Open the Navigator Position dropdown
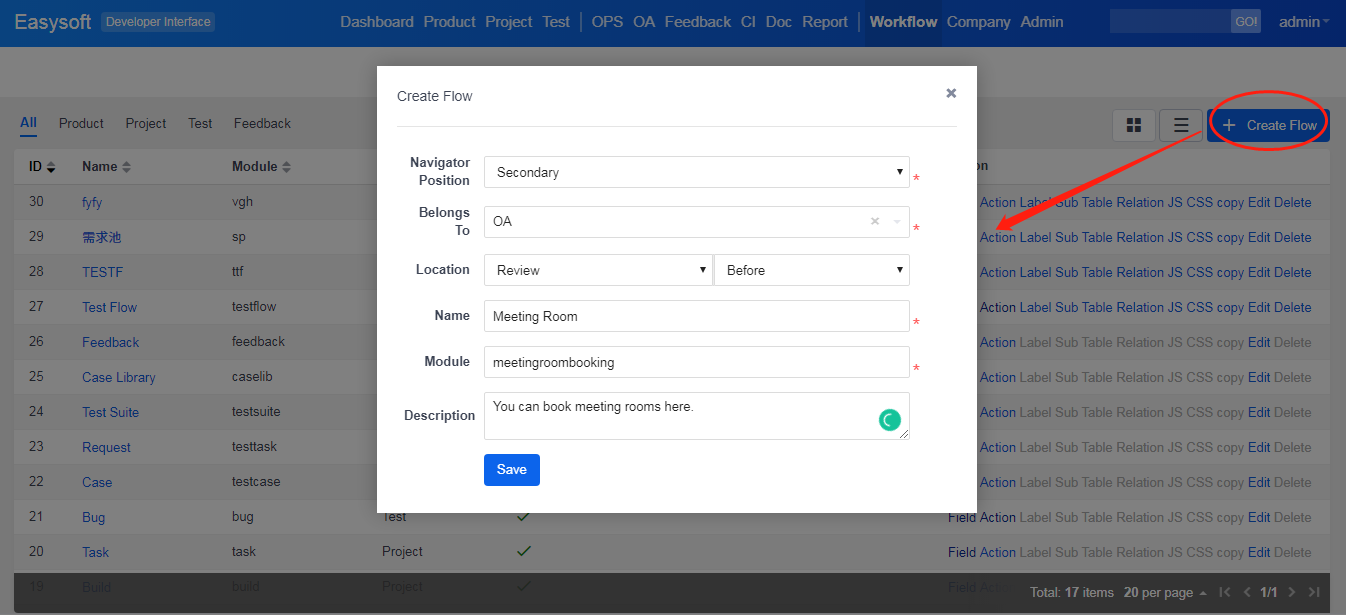 pos(696,172)
